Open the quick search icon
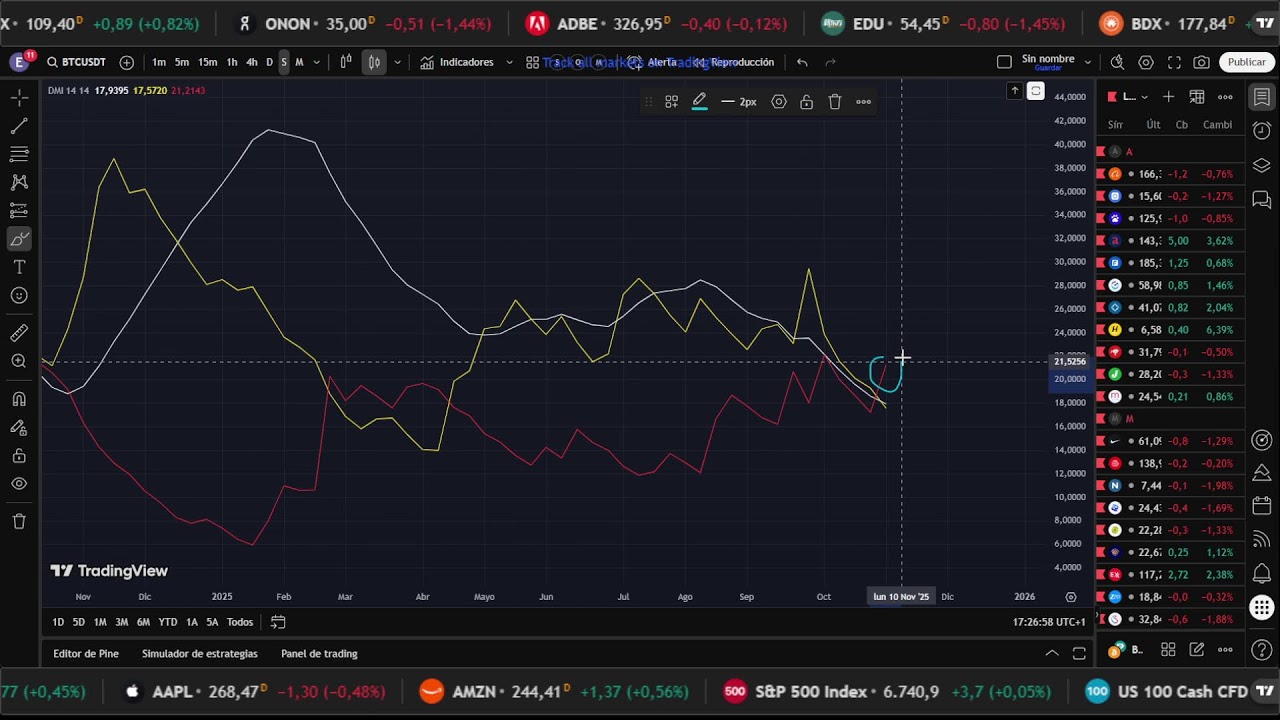 (1118, 62)
